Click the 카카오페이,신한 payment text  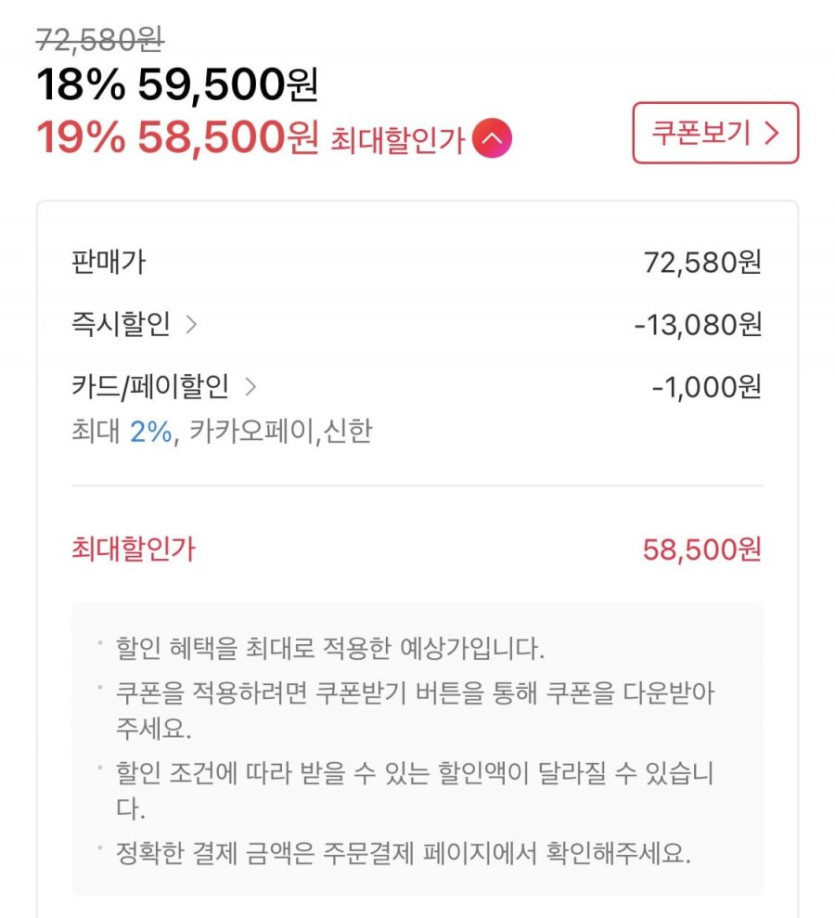point(277,433)
